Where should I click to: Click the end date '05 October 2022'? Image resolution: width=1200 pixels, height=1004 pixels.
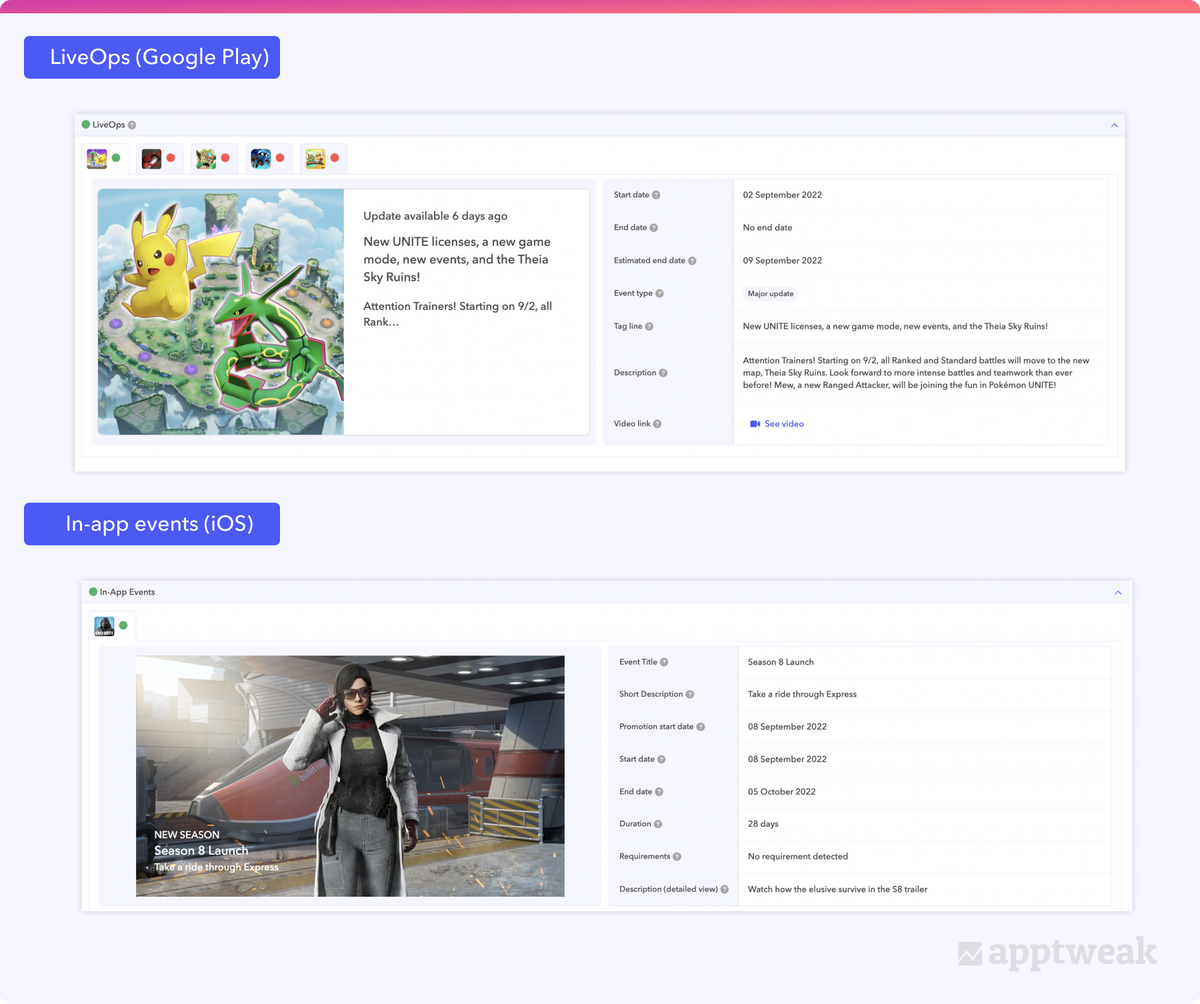[x=782, y=792]
